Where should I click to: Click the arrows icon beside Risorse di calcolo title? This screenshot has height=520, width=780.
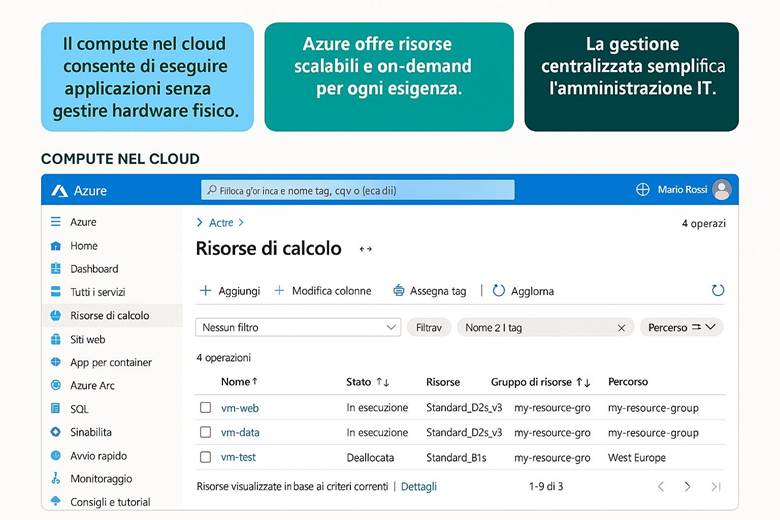(x=366, y=249)
